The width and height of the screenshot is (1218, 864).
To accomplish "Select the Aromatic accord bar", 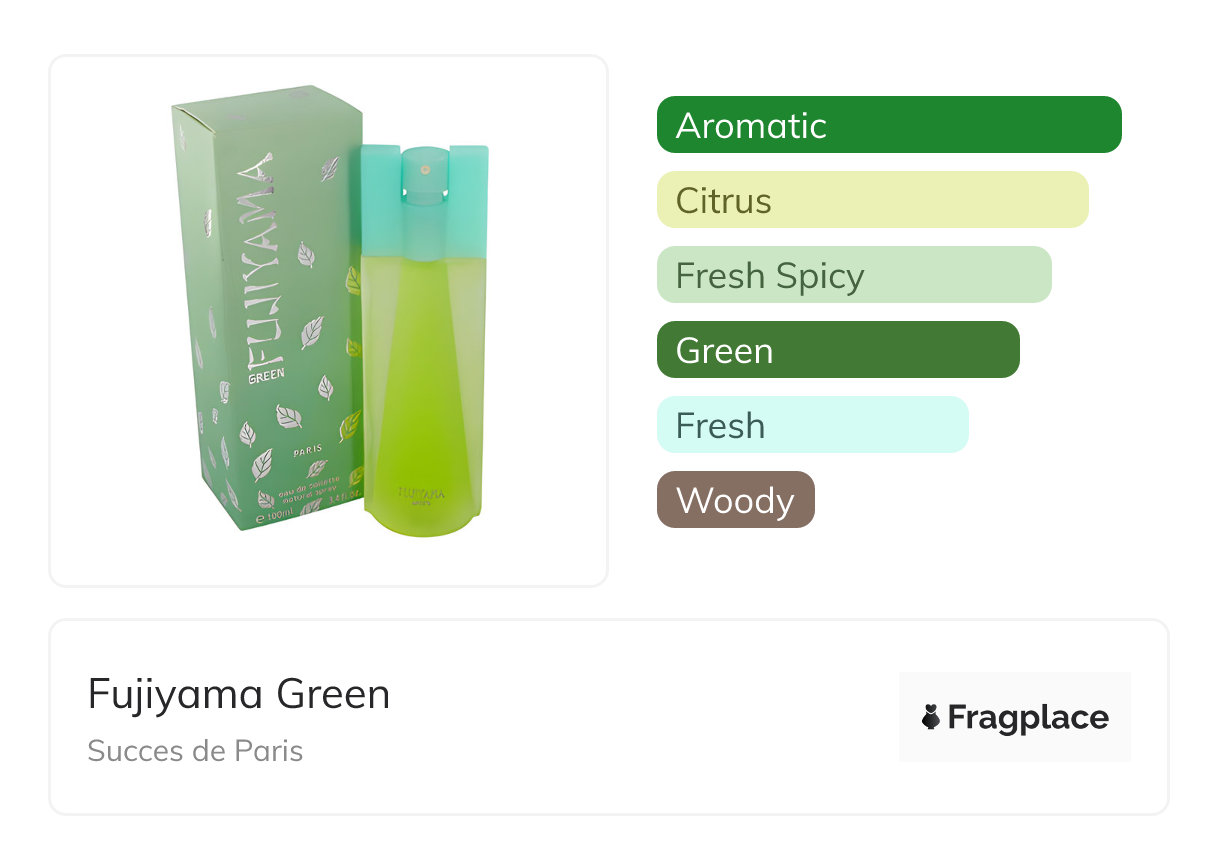I will 888,125.
